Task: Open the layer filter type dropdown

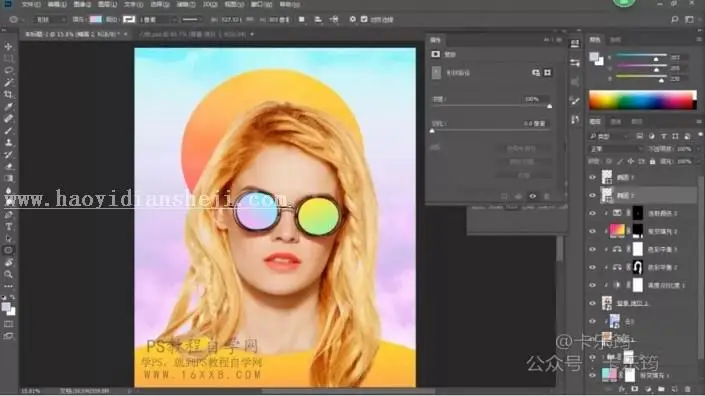Action: click(x=609, y=136)
